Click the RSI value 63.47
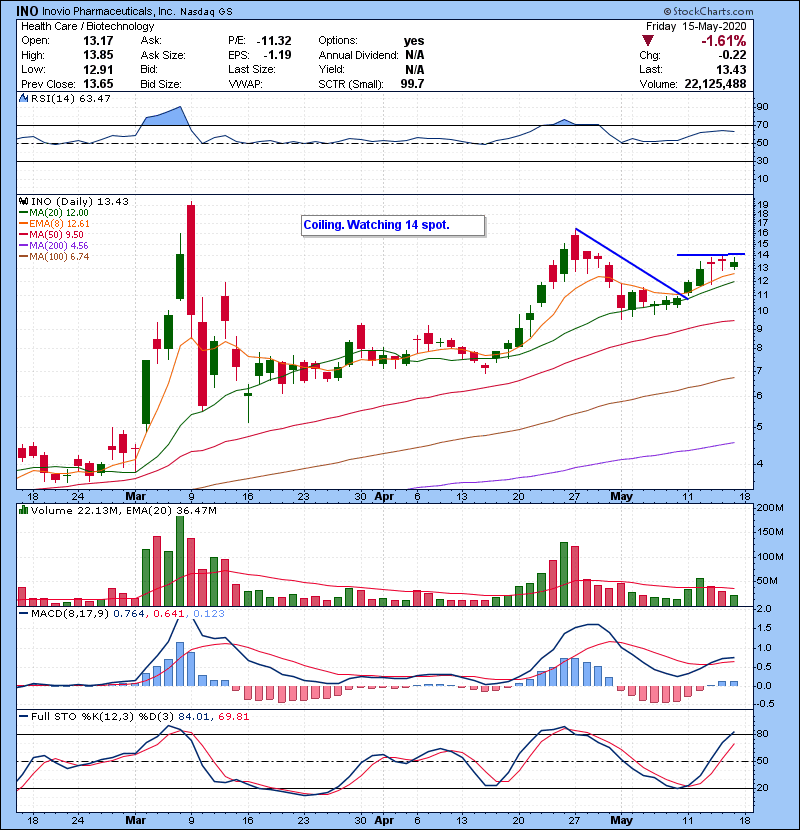 coord(93,98)
